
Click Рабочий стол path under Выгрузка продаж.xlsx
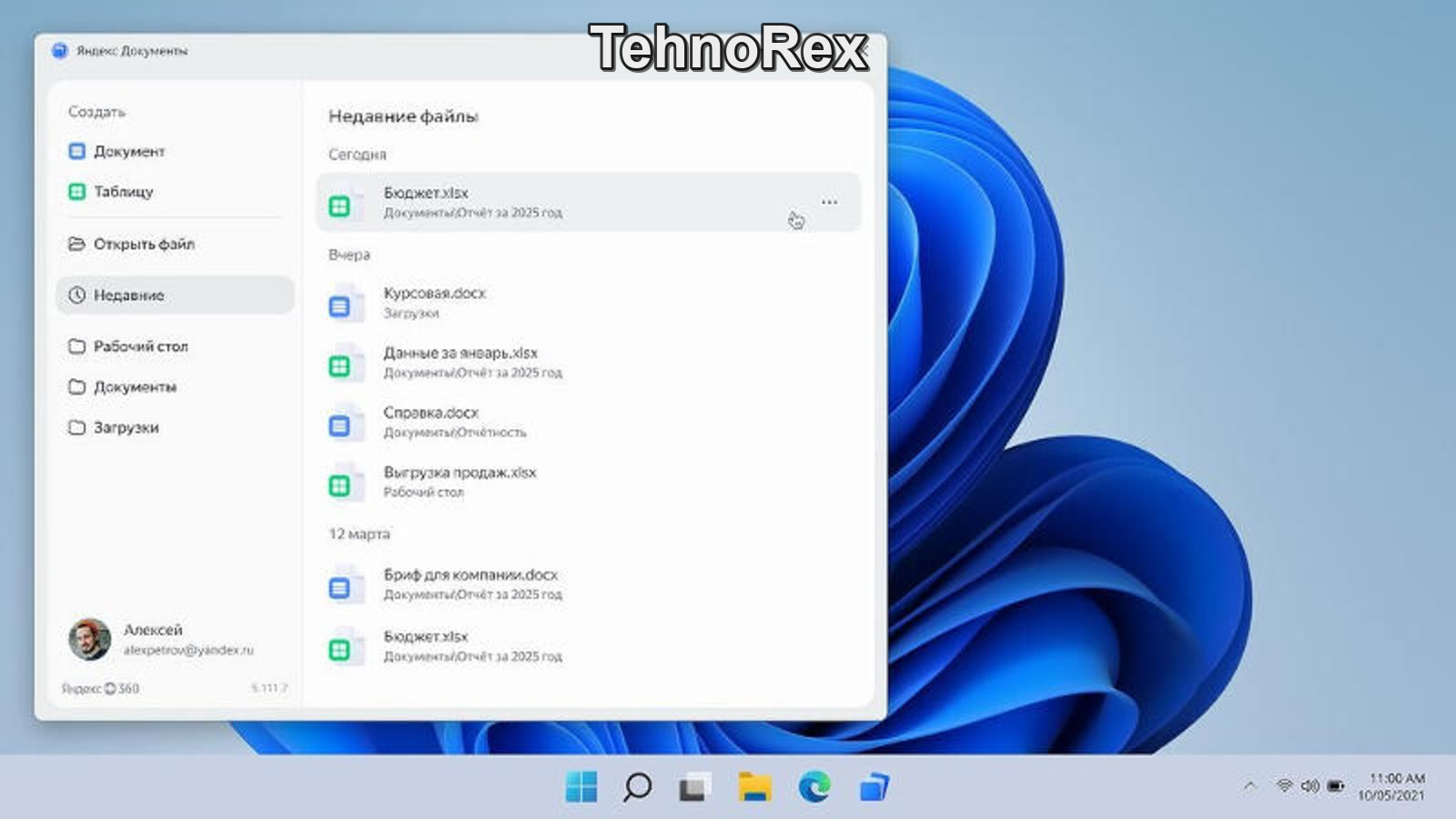(x=423, y=492)
